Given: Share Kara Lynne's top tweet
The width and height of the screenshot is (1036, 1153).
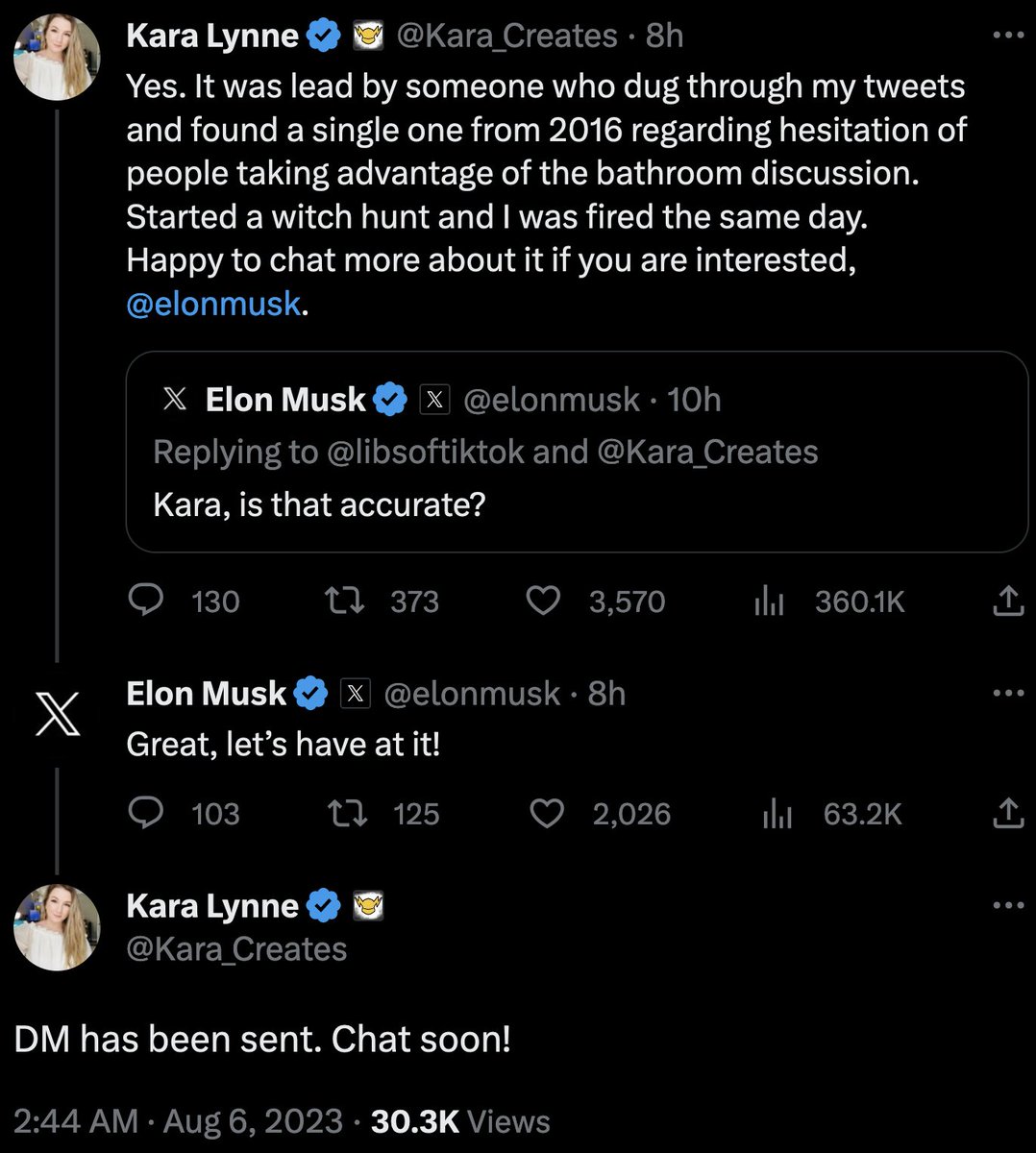Looking at the screenshot, I should tap(1007, 601).
